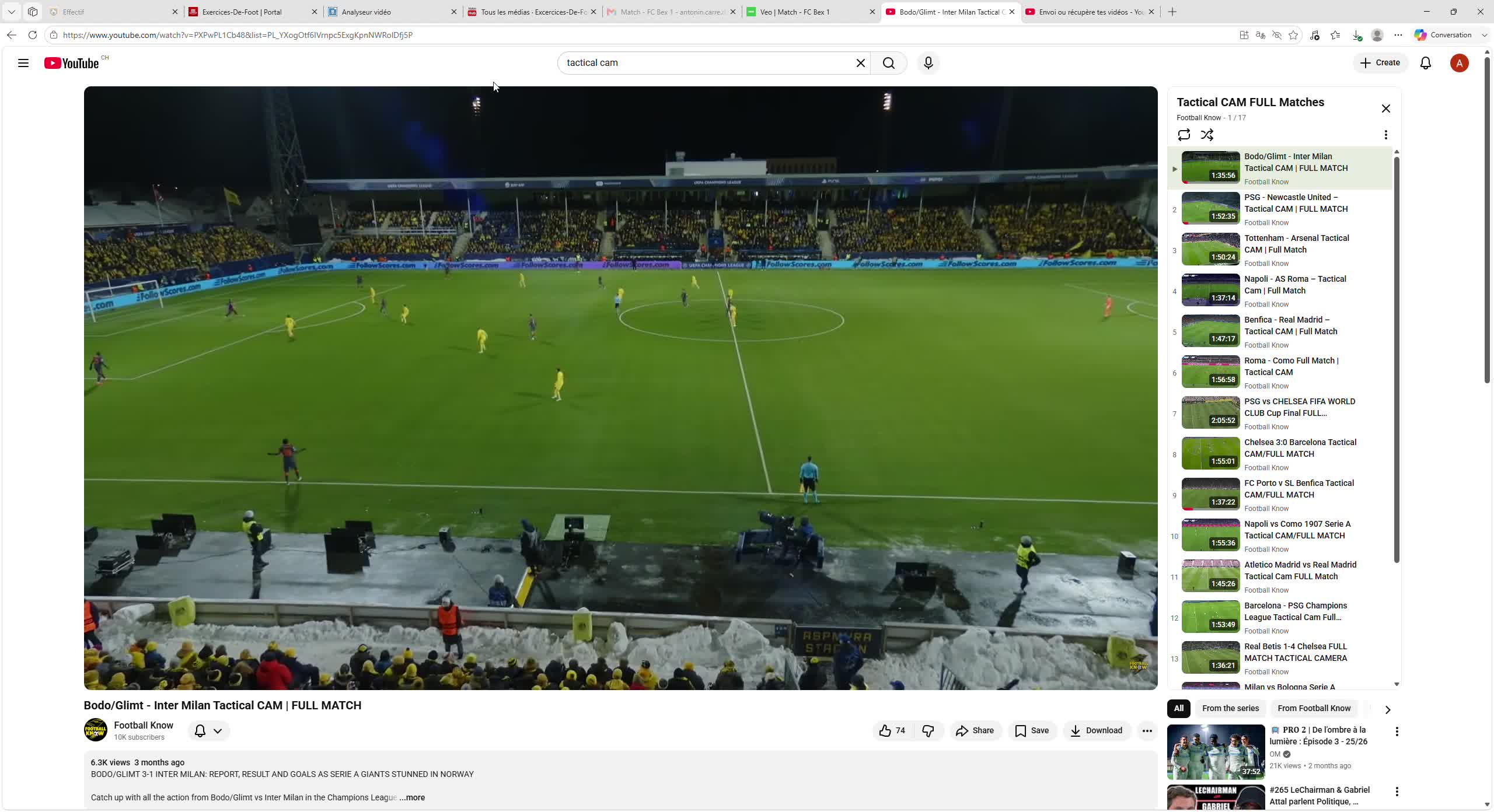Show more filter chips with right arrow

pyautogui.click(x=1387, y=709)
